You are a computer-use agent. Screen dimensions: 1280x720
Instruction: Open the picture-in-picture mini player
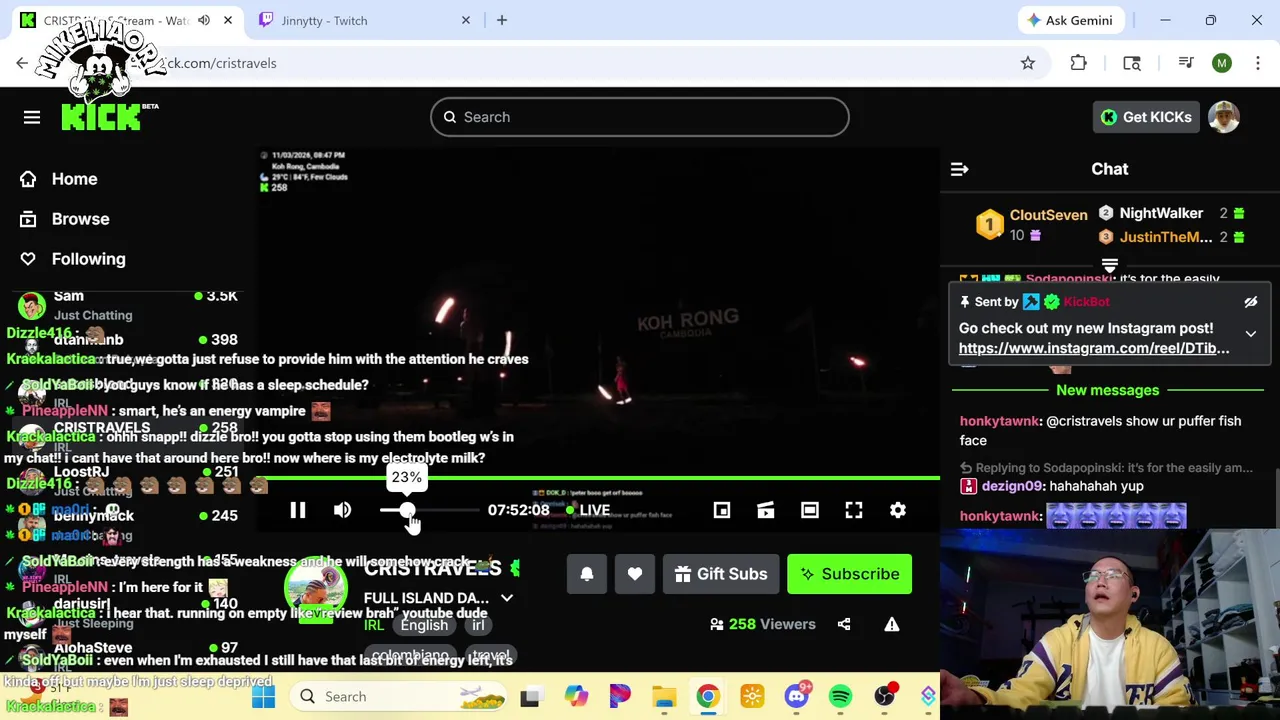[x=722, y=510]
